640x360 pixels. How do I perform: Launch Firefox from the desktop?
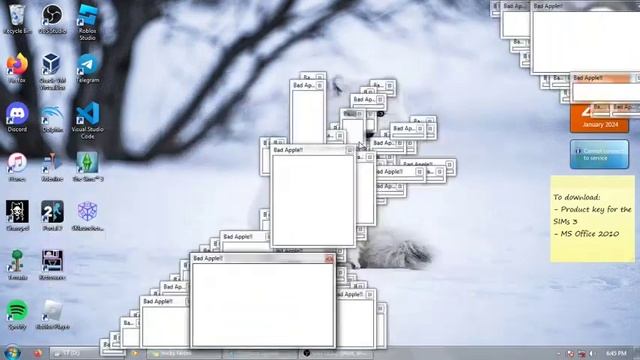coord(17,68)
